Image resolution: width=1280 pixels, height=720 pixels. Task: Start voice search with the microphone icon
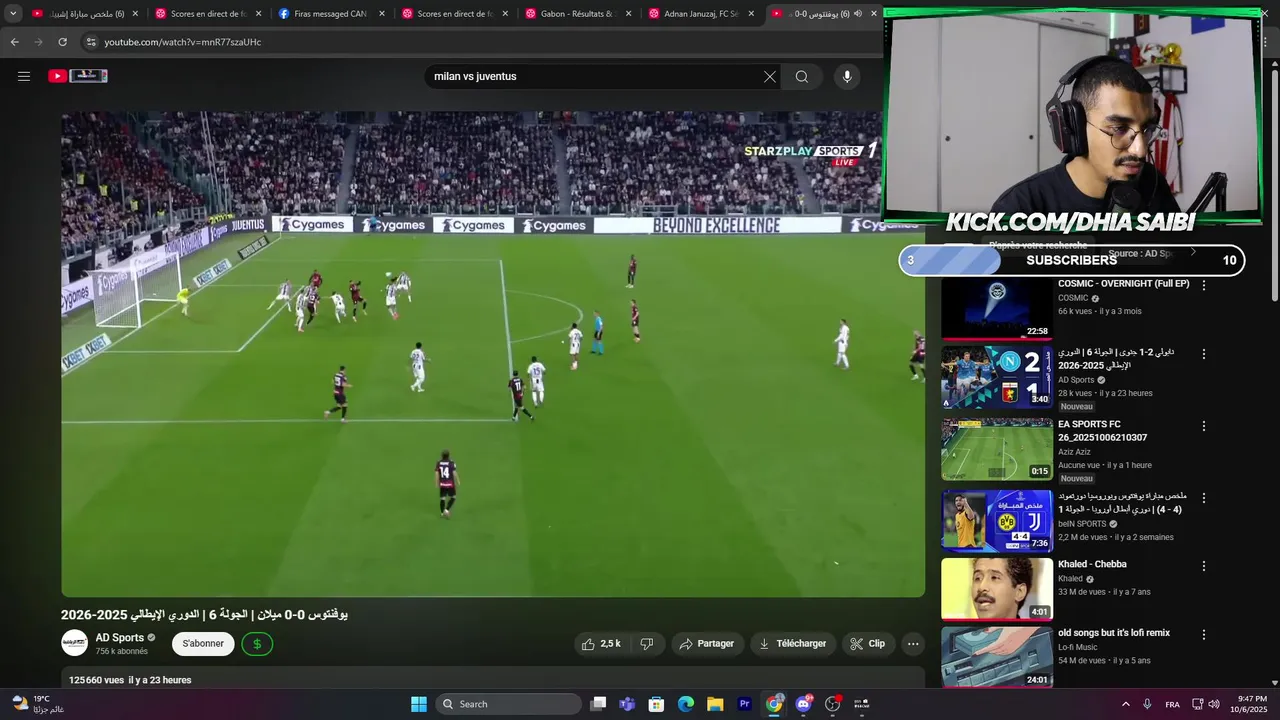coord(847,77)
